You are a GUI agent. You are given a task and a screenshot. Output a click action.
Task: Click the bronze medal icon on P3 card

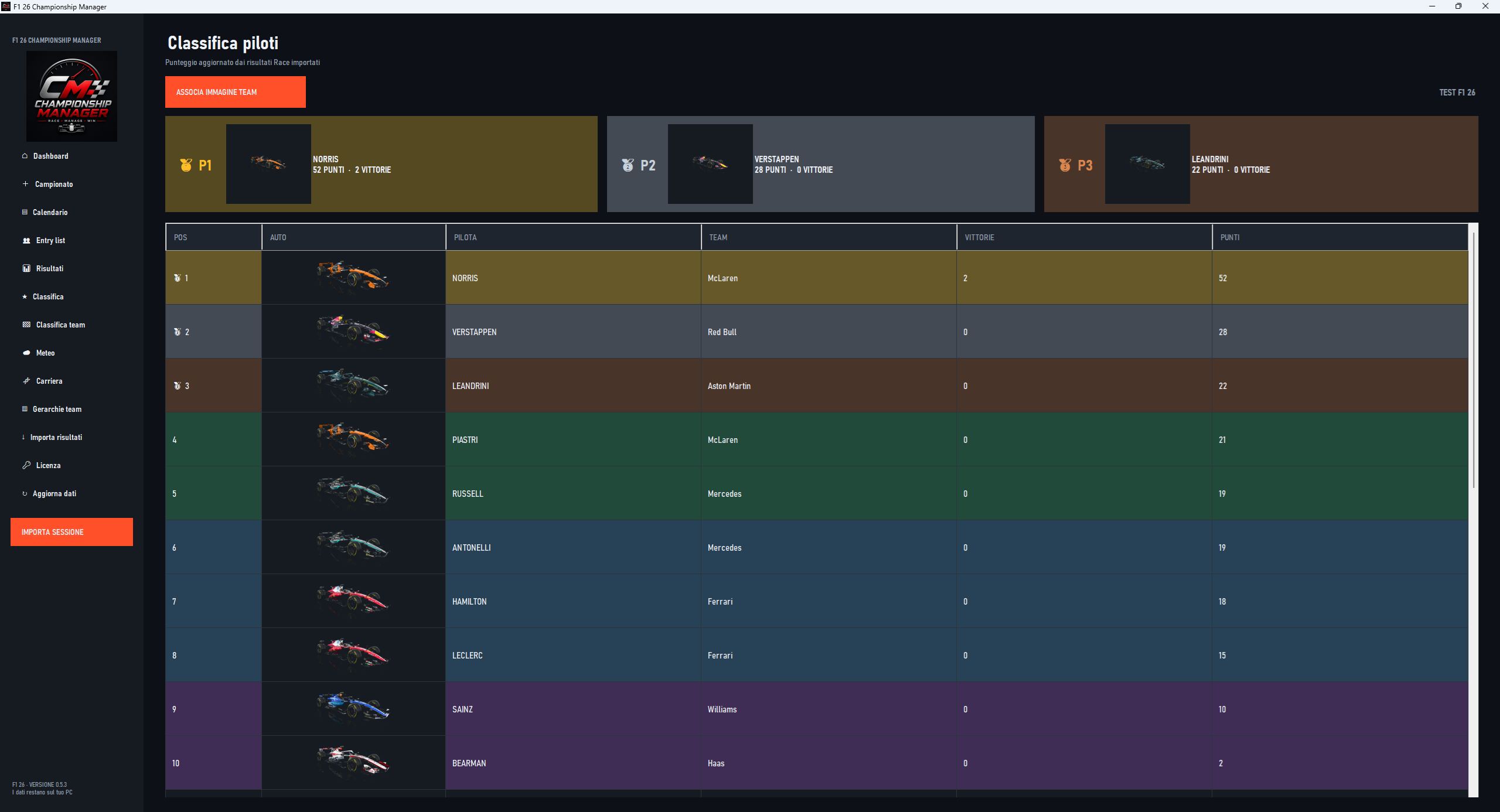coord(1065,165)
